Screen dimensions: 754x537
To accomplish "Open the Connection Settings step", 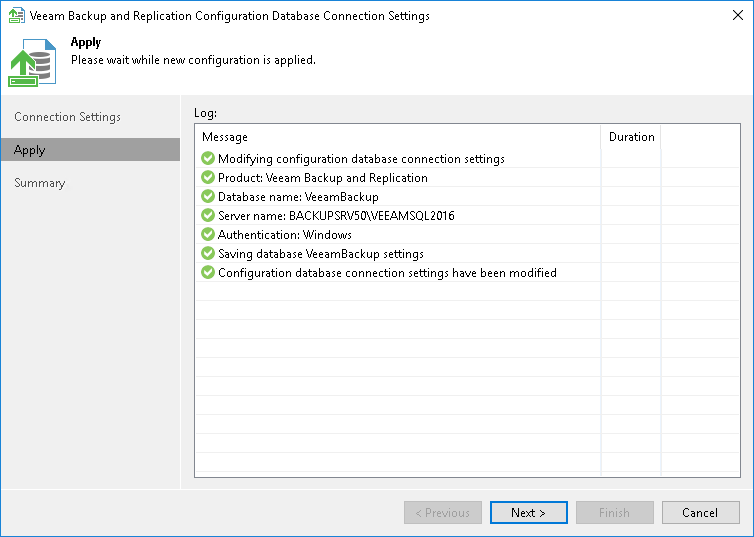I will coord(67,117).
